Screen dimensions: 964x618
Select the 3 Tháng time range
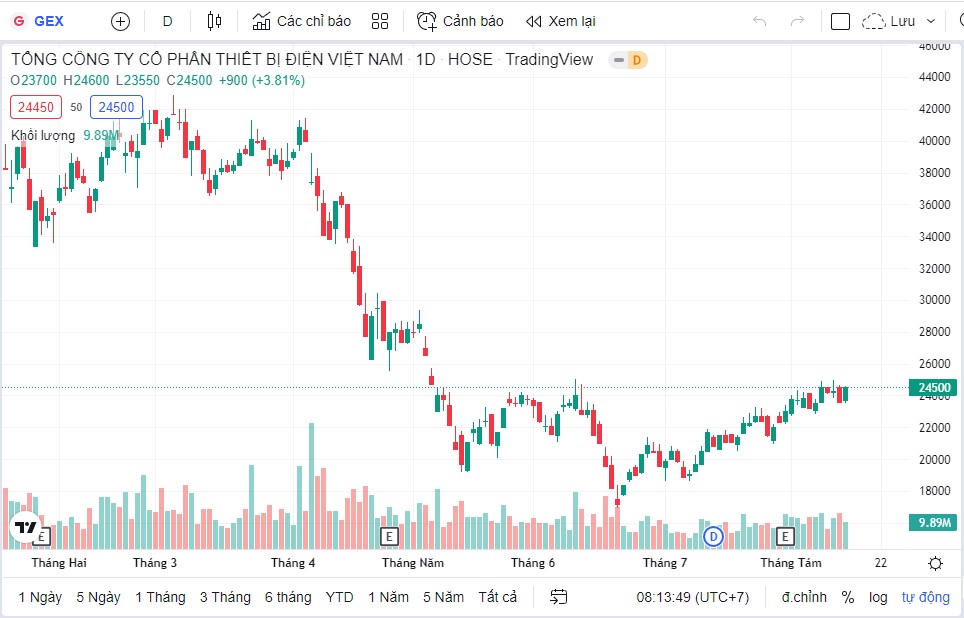click(x=225, y=597)
